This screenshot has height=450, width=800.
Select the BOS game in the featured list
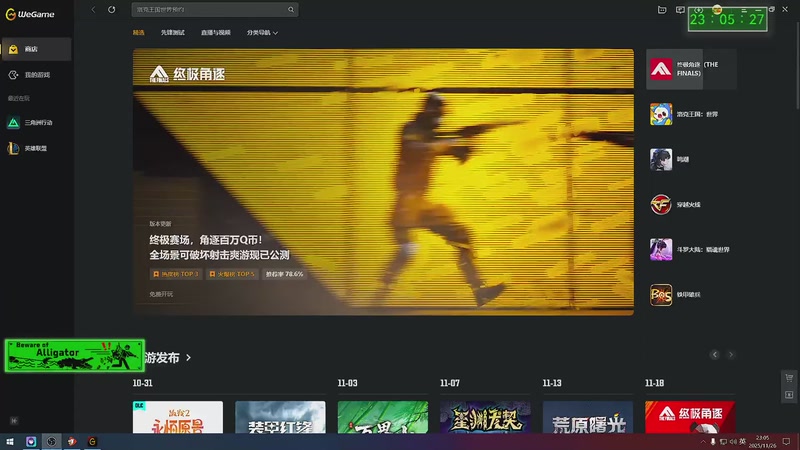(691, 294)
